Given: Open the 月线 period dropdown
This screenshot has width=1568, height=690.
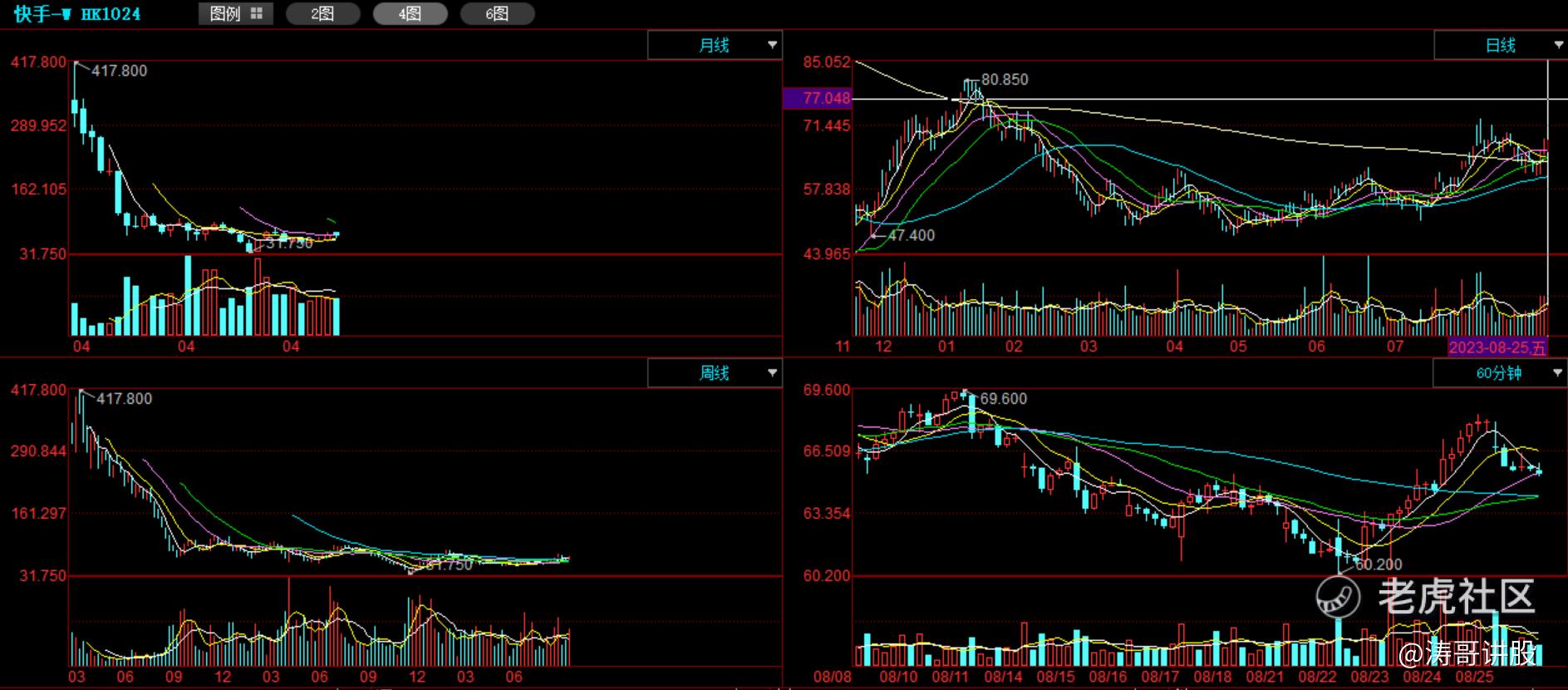Looking at the screenshot, I should pos(715,45).
